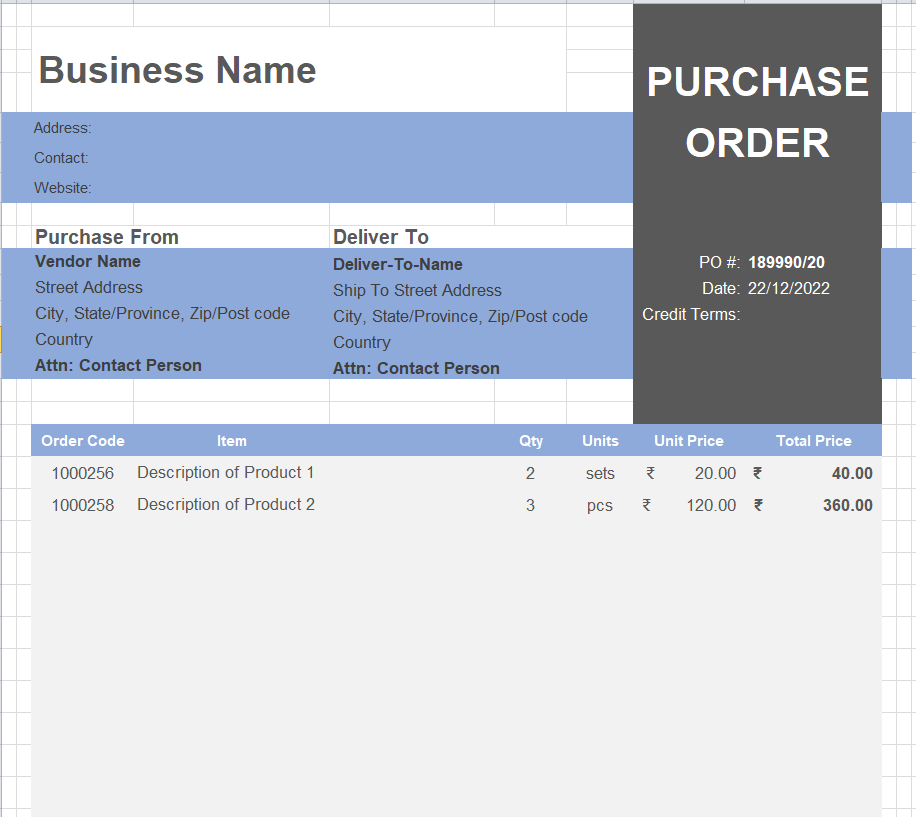Select Description of Product 1 cell
Screen dimensions: 916x817
click(225, 472)
